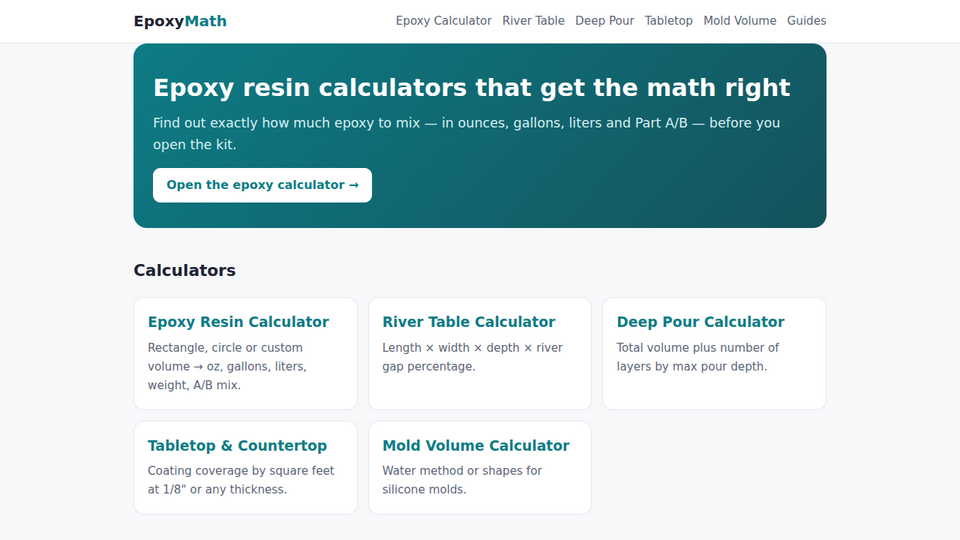Image resolution: width=960 pixels, height=540 pixels.
Task: Click the 'Water method or shapes' description text
Action: 462,480
